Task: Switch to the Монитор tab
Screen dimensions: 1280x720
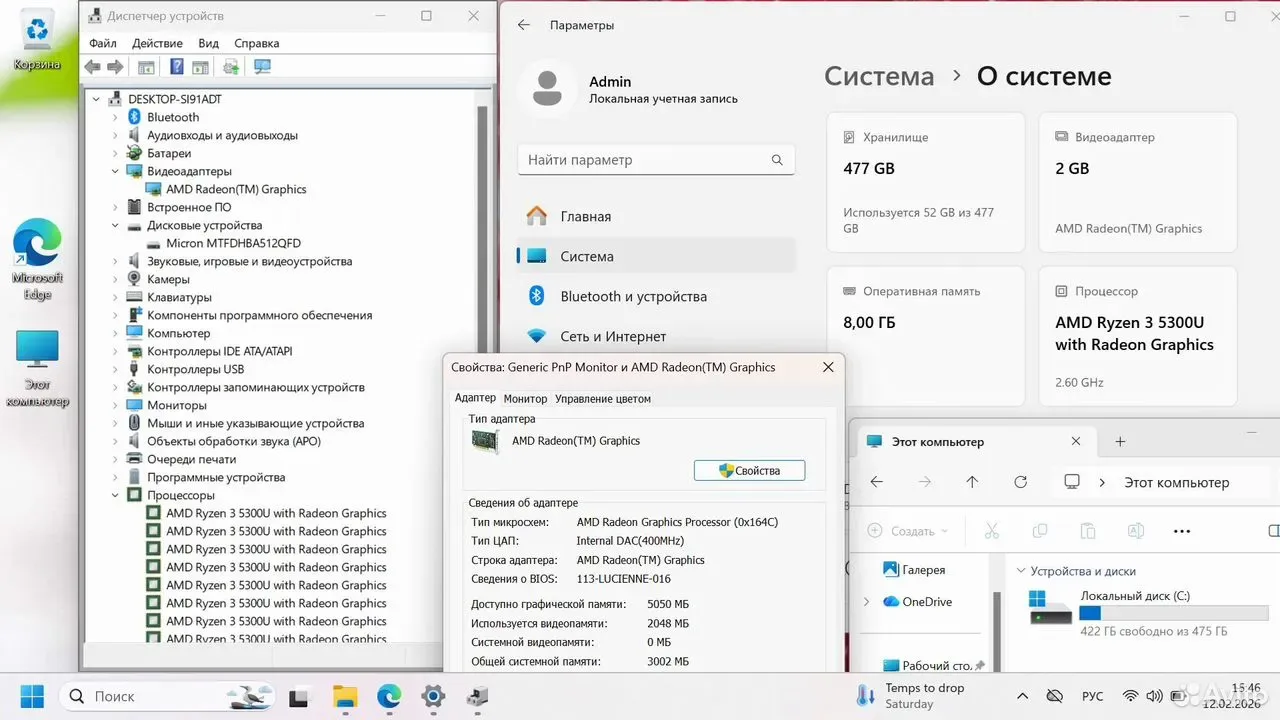Action: click(x=525, y=398)
